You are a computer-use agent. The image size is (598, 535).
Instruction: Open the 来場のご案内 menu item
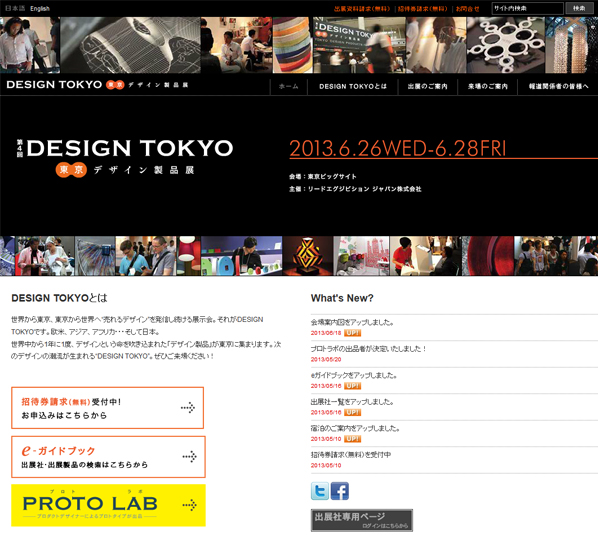point(488,87)
